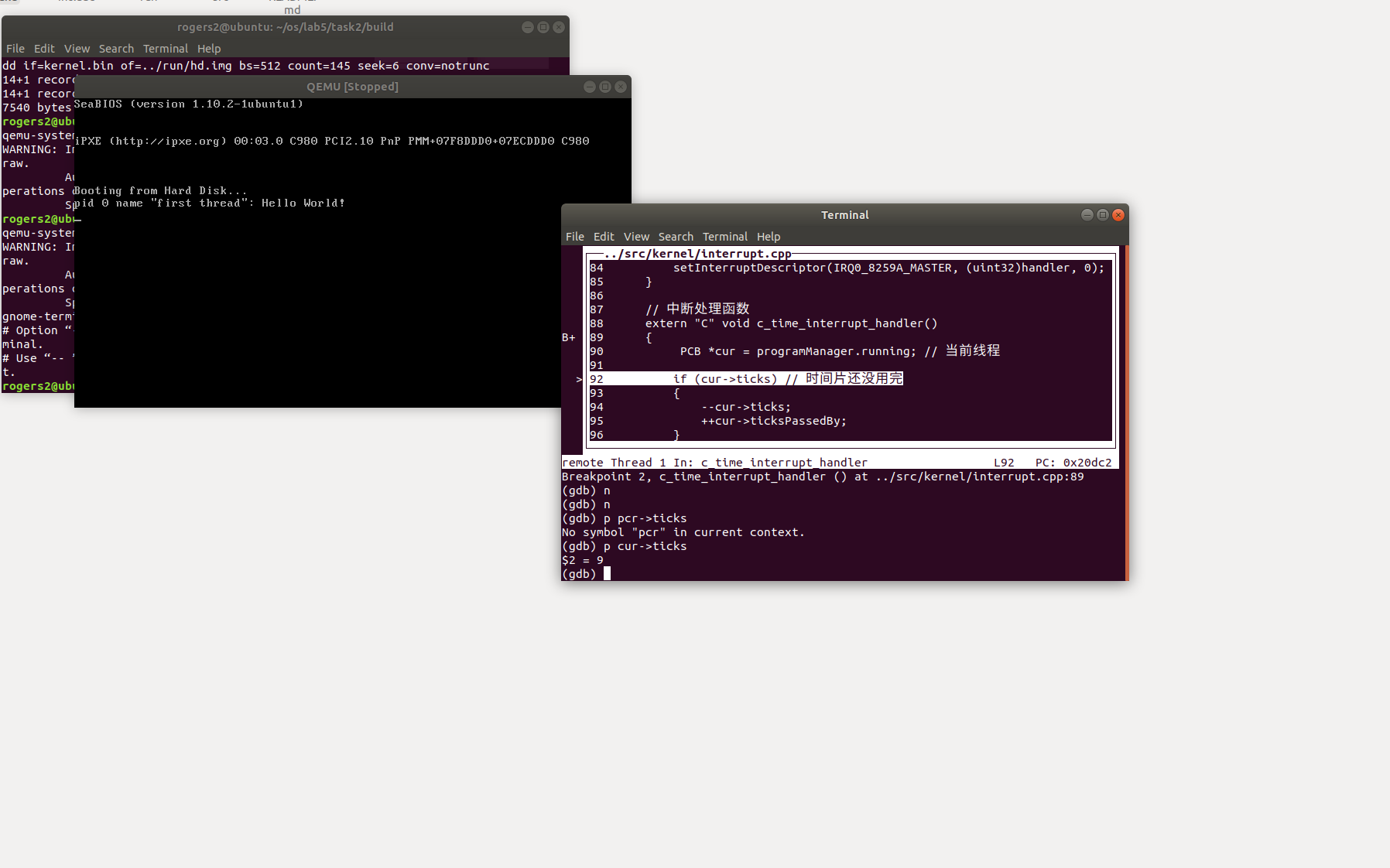
Task: Click the QEMU [Stopped] title bar
Action: (352, 87)
